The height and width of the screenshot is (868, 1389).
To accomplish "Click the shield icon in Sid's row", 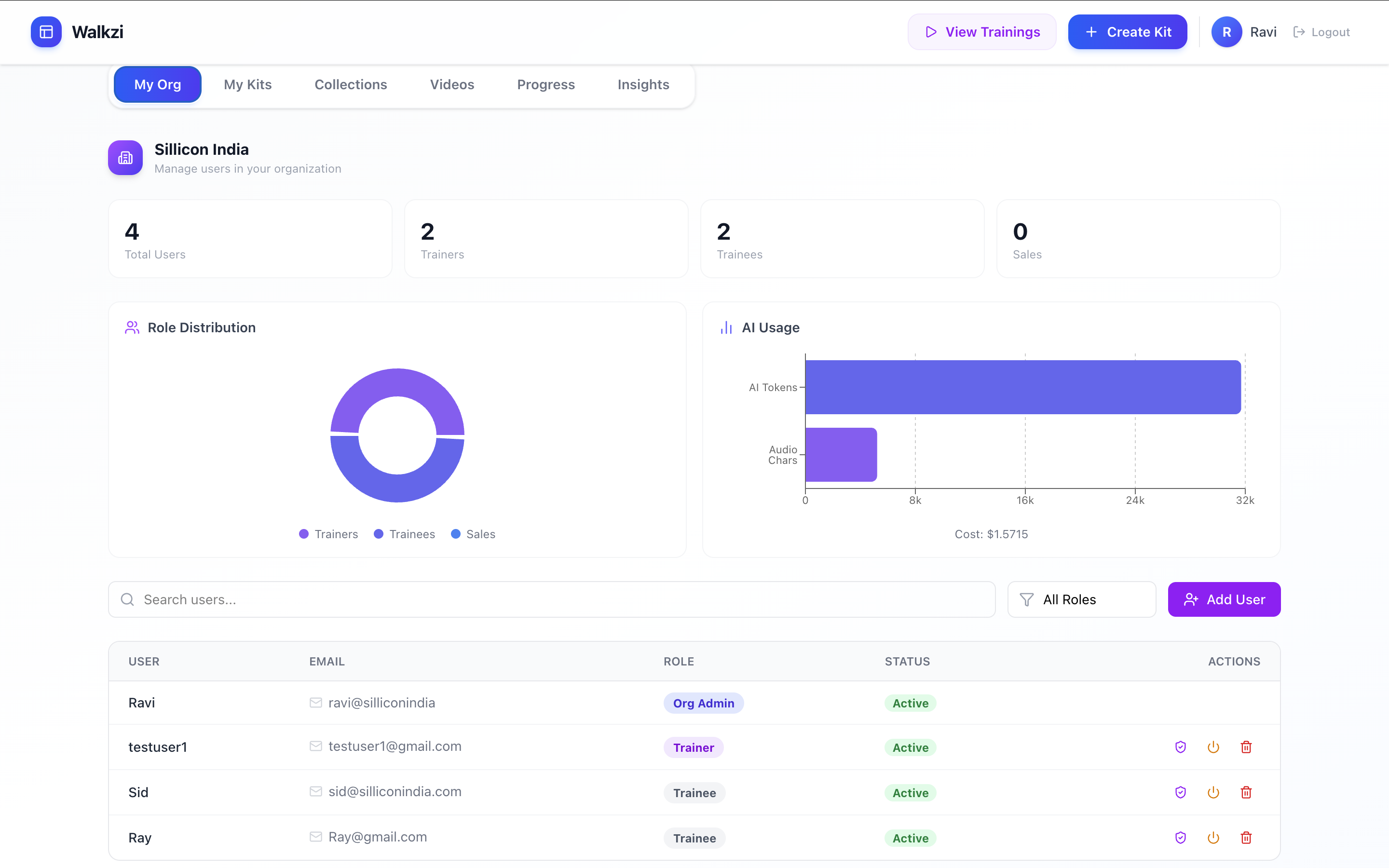I will coord(1180,792).
